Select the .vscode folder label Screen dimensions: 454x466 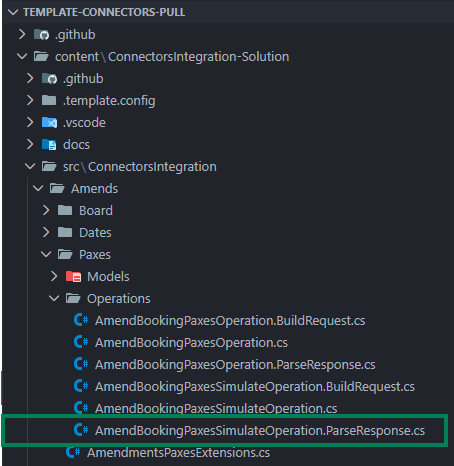[84, 123]
